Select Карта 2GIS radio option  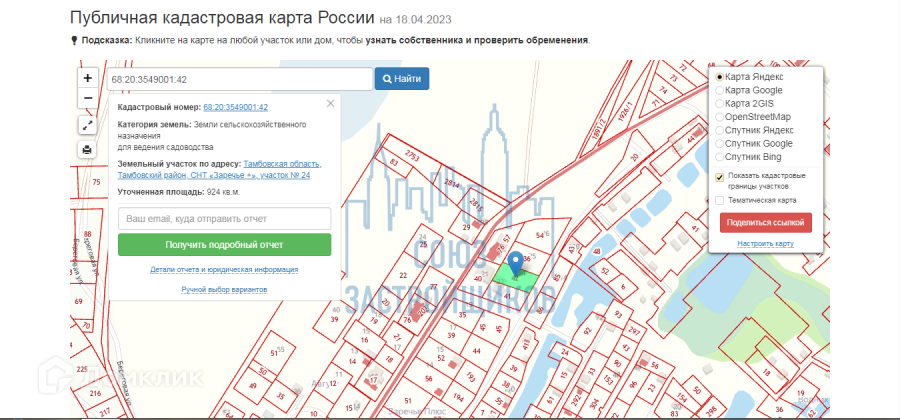click(719, 104)
